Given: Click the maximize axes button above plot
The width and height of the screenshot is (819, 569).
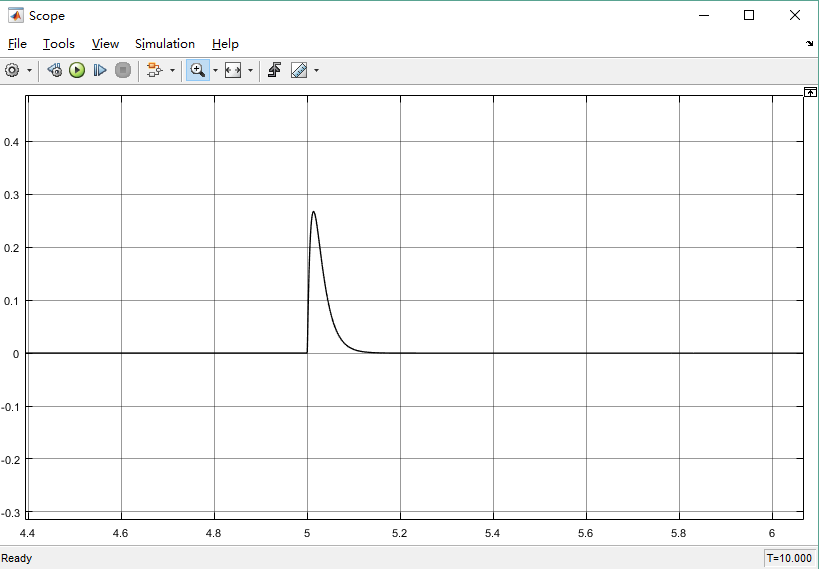Looking at the screenshot, I should [810, 92].
